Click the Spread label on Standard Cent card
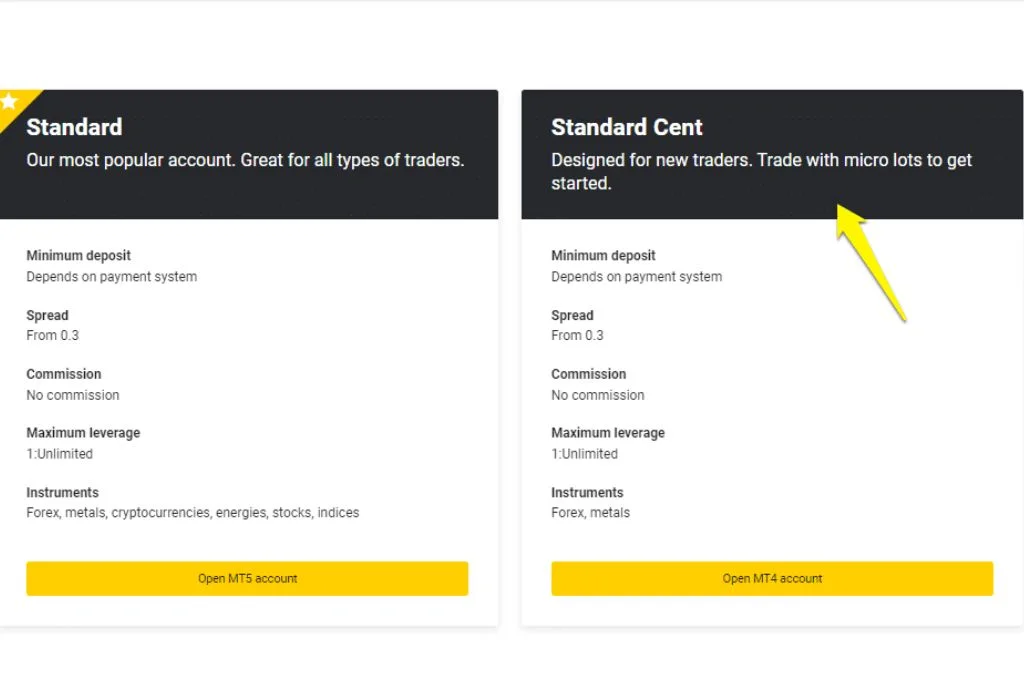Viewport: 1024px width, 700px height. pyautogui.click(x=572, y=315)
